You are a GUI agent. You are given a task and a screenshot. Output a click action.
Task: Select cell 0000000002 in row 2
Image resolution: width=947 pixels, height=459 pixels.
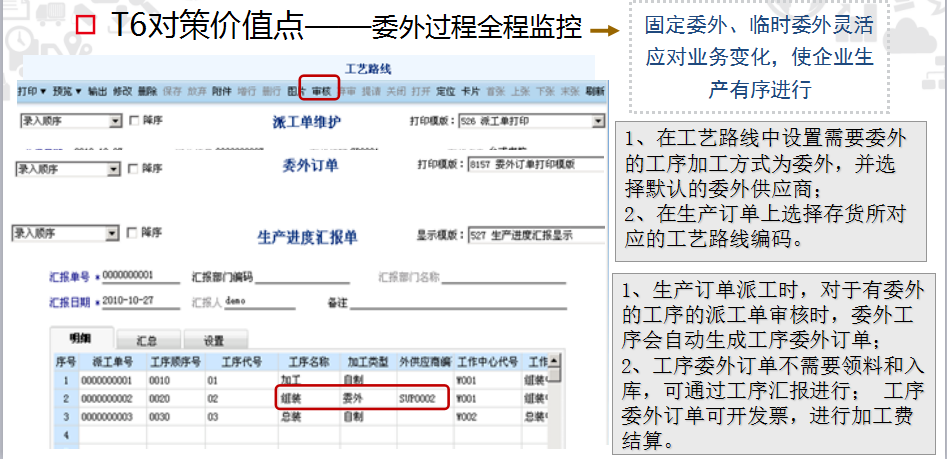point(112,399)
